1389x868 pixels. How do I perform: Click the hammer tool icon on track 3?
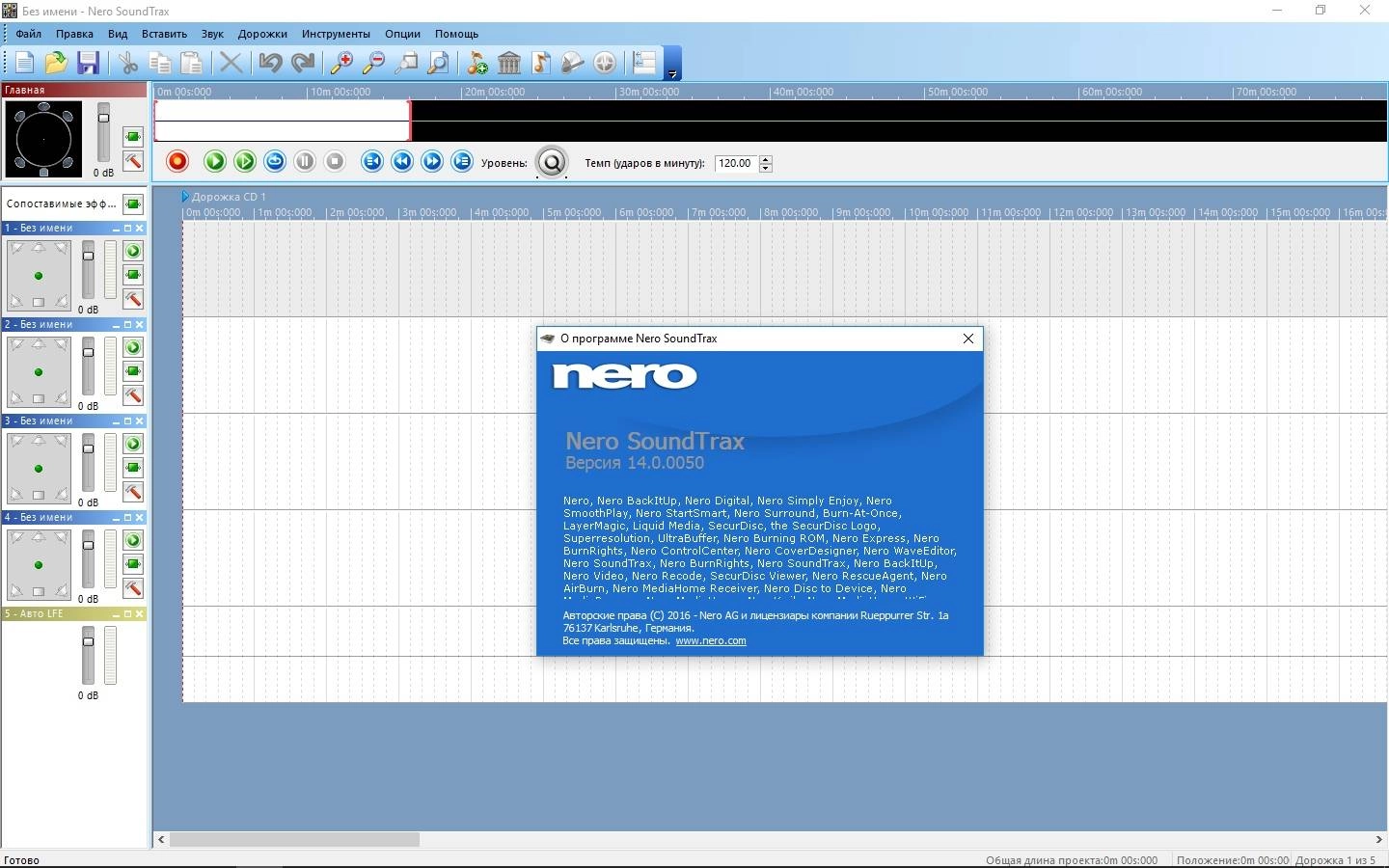[x=133, y=492]
